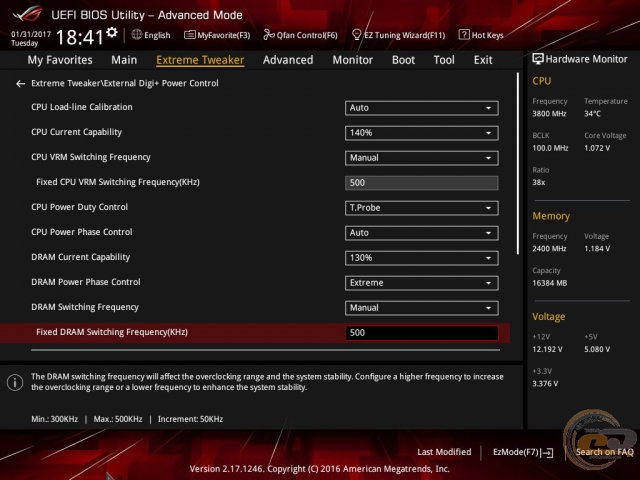Click the memory capacity 16384 MB value
Screen dimensions: 640x480
pos(549,283)
